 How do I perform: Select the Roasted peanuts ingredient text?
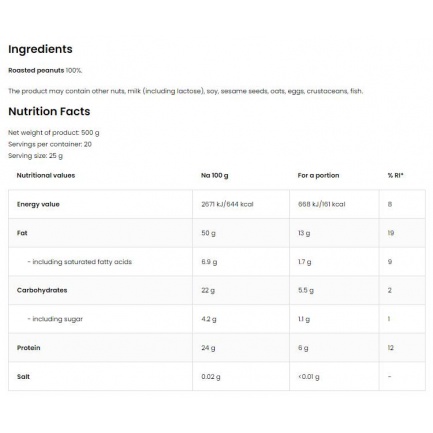click(36, 70)
